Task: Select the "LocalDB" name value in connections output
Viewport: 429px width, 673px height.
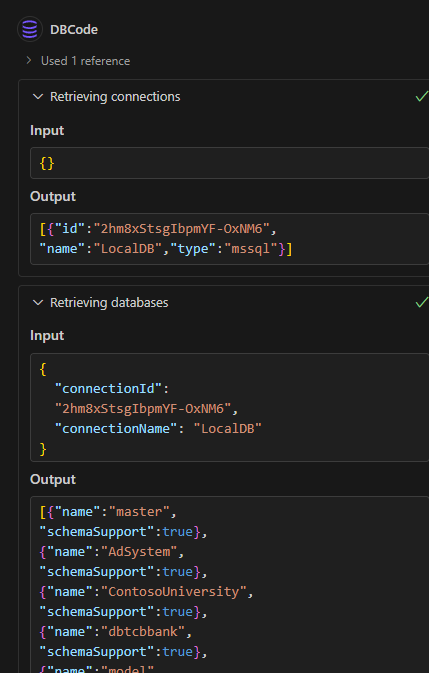Action: pos(128,248)
